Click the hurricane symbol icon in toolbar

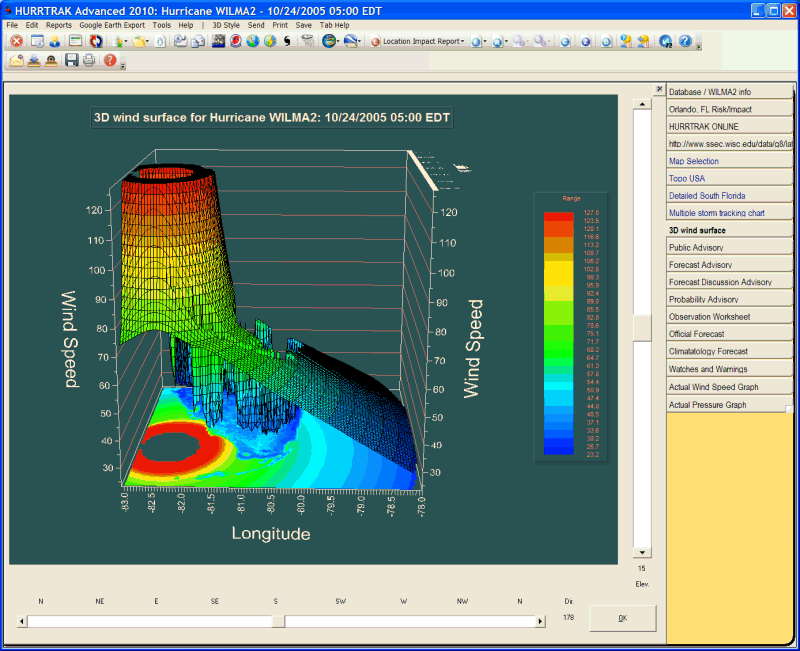[289, 41]
